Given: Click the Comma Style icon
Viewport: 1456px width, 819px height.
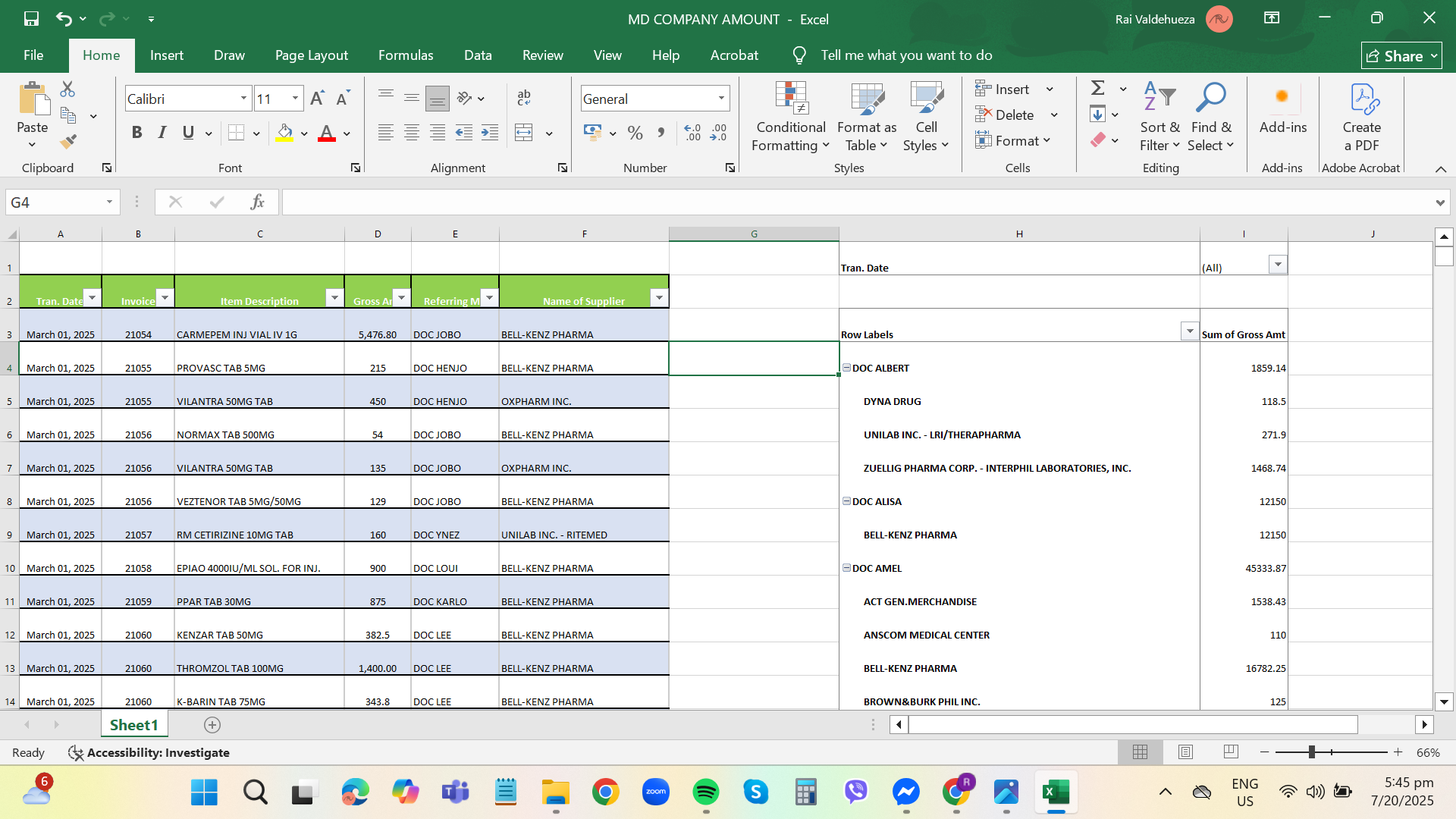Looking at the screenshot, I should tap(661, 133).
